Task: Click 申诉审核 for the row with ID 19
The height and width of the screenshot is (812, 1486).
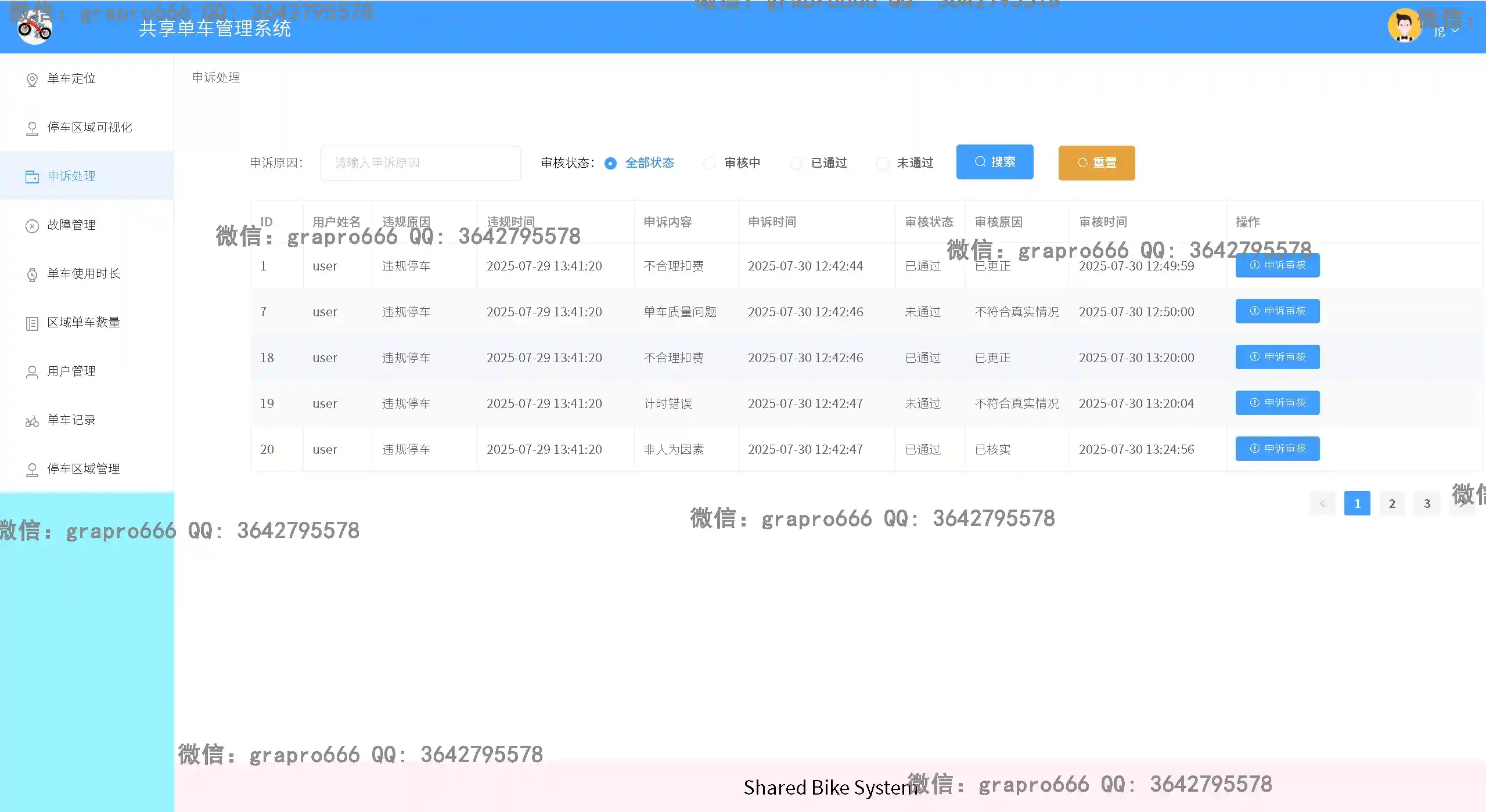Action: coord(1277,403)
